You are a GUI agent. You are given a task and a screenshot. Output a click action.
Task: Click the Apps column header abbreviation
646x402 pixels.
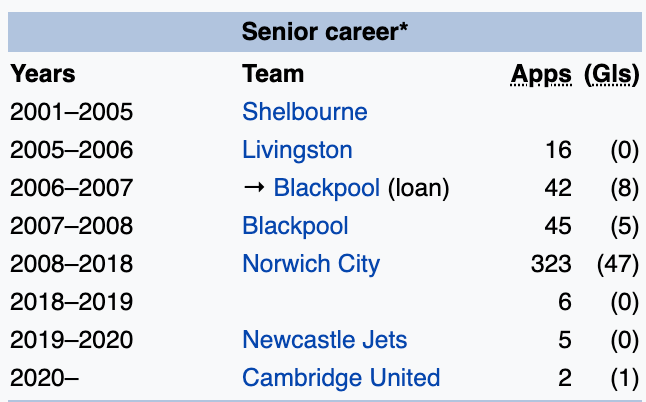click(x=541, y=74)
